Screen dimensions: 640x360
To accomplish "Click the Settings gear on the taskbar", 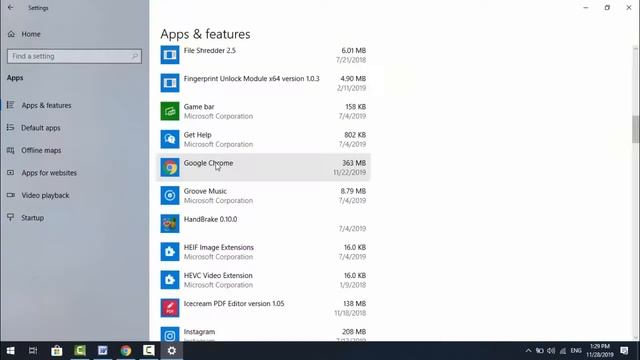I will tap(172, 351).
